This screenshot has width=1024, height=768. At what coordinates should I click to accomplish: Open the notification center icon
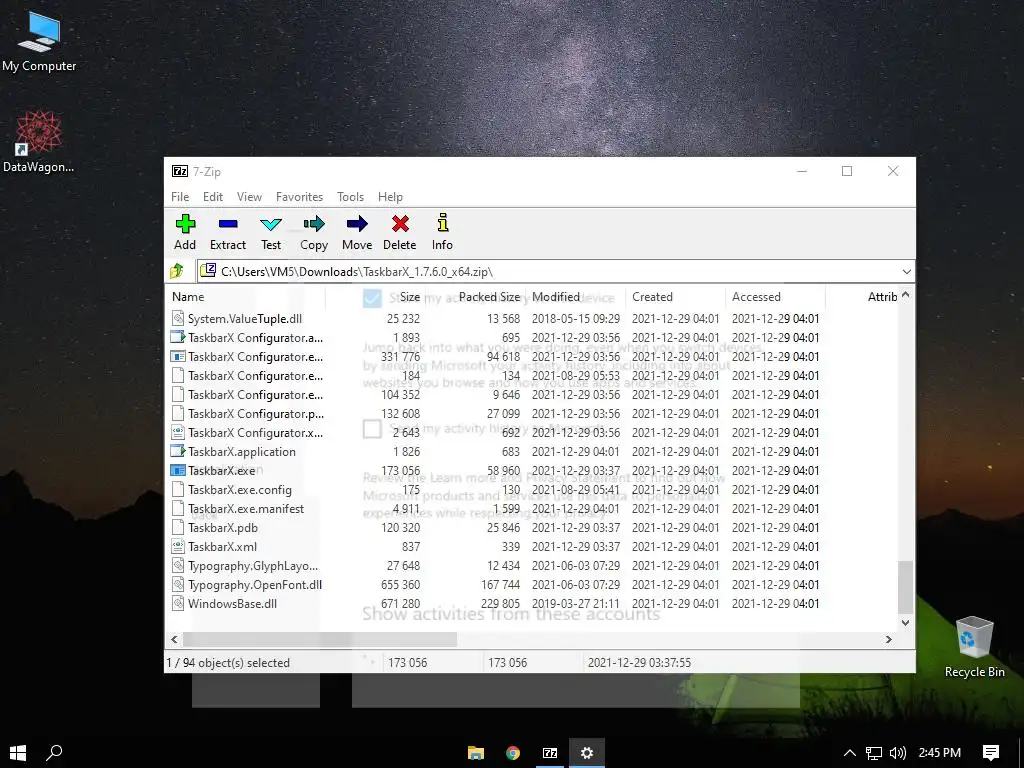991,753
